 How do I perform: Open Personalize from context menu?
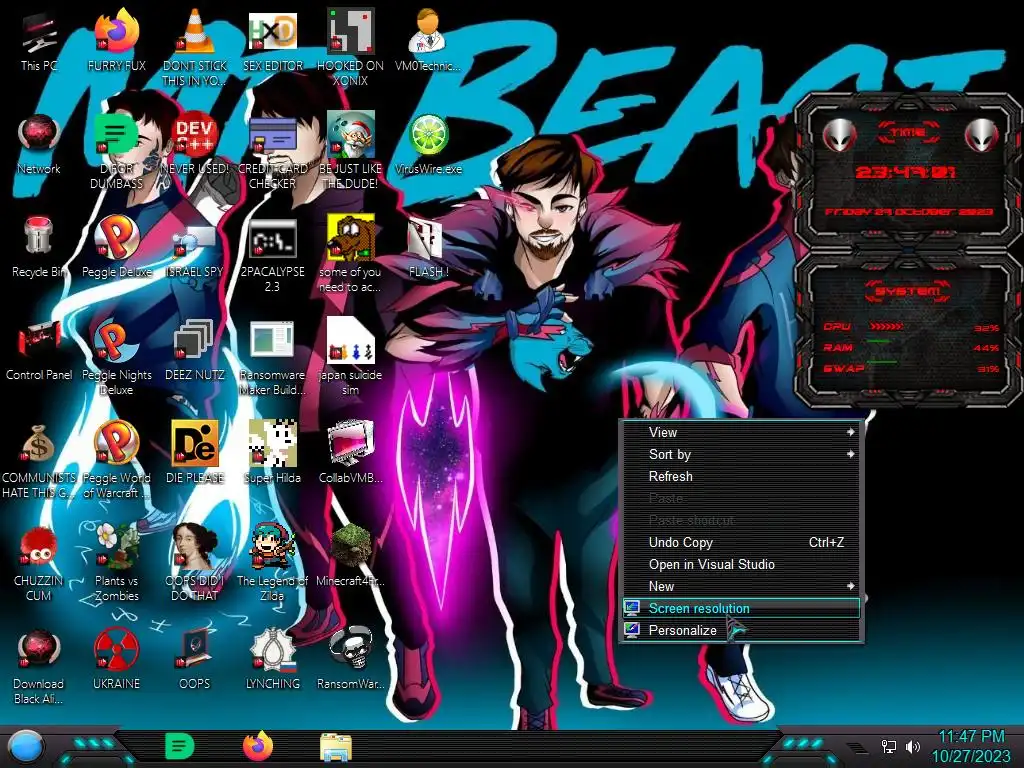pyautogui.click(x=741, y=630)
